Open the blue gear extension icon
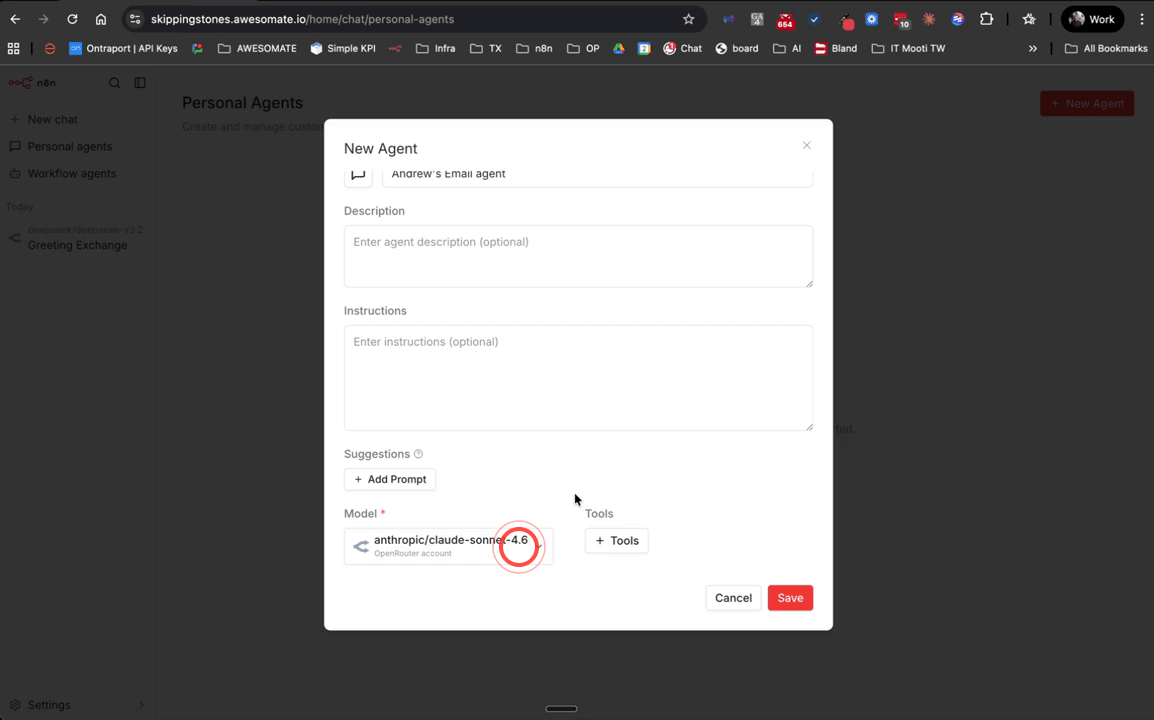Screen dimensions: 1154x720 871,19
